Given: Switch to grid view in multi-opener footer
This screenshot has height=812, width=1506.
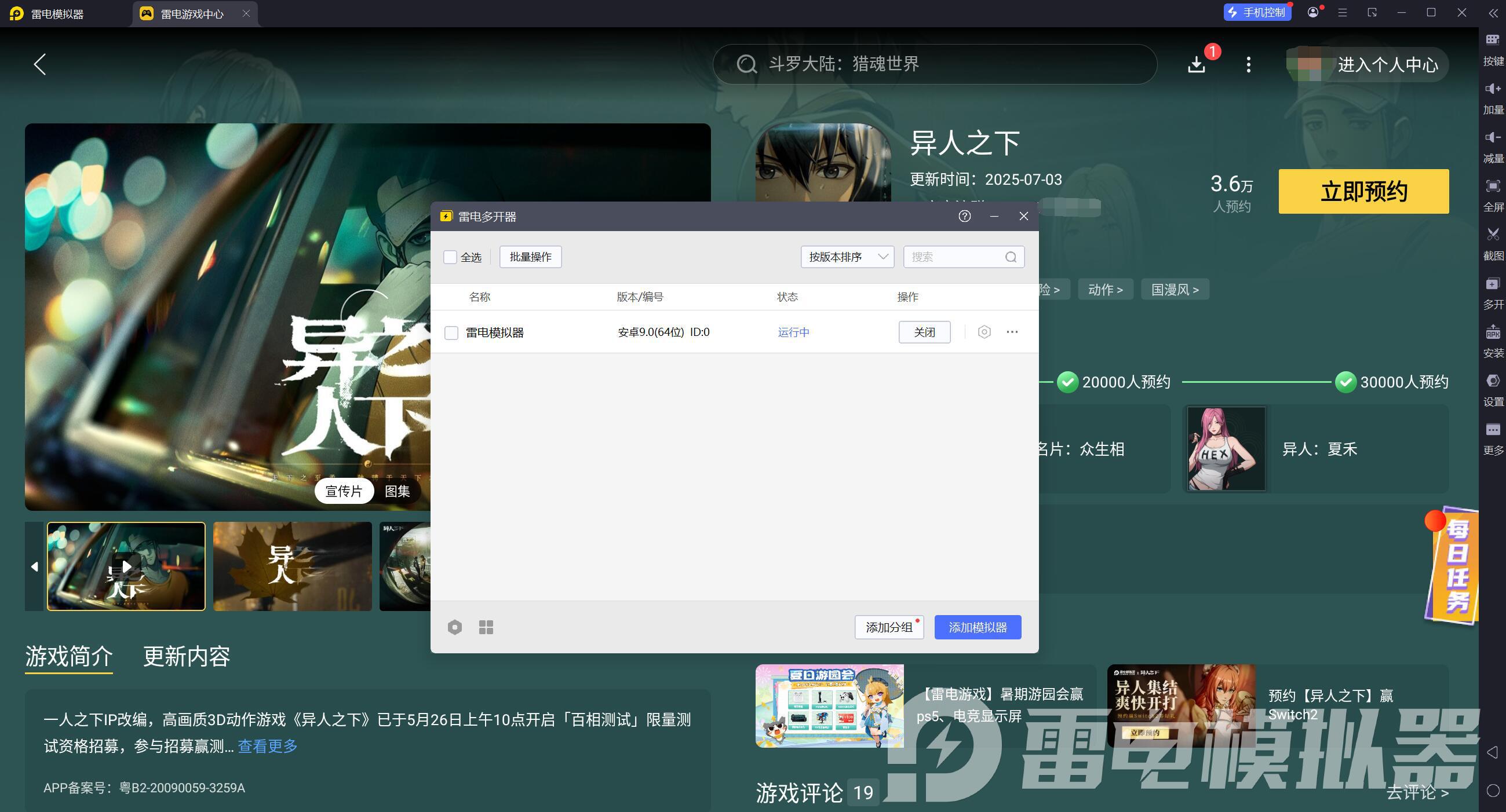Looking at the screenshot, I should click(x=486, y=627).
